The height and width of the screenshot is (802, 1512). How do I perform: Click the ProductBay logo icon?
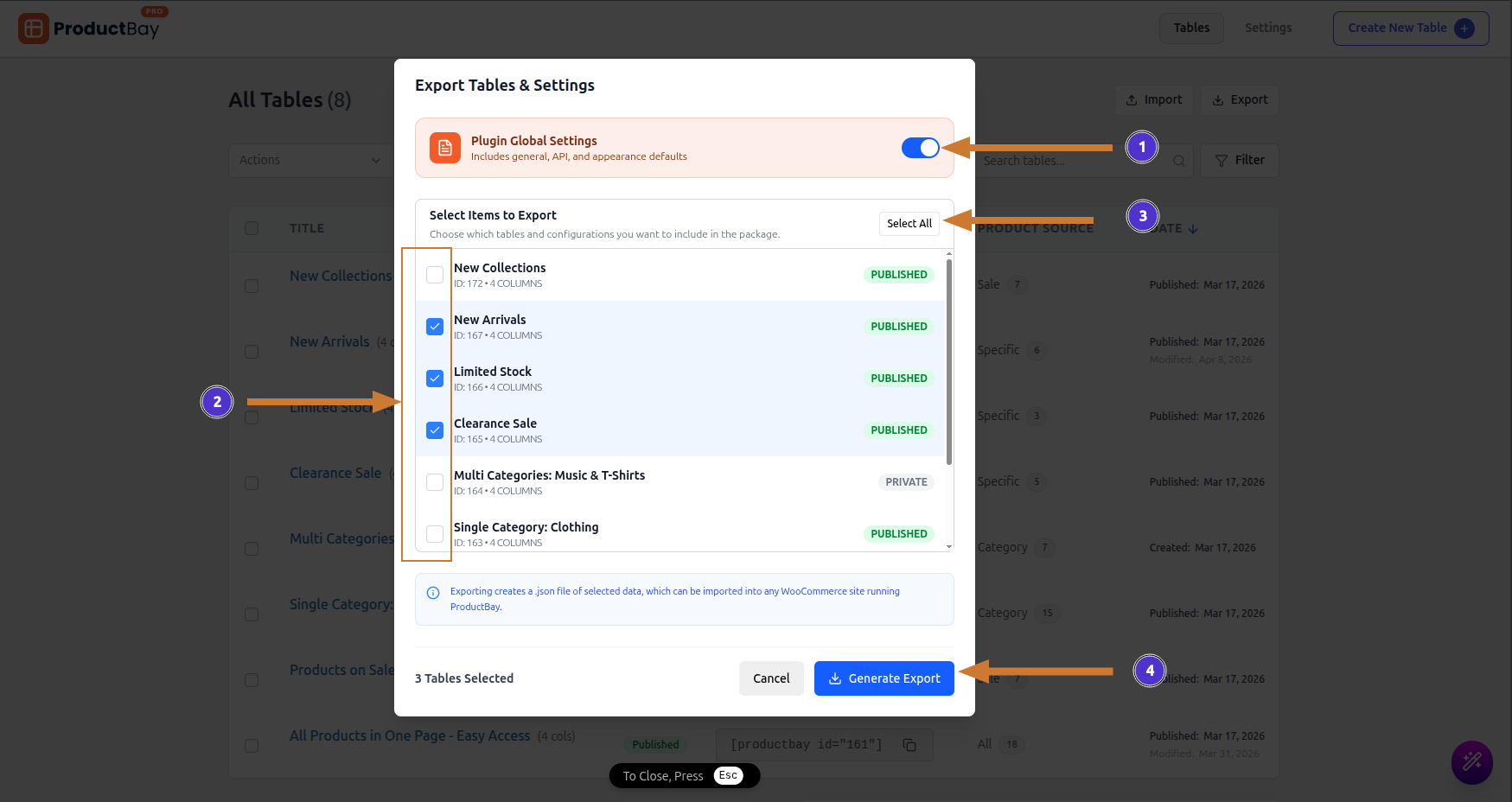coord(34,29)
